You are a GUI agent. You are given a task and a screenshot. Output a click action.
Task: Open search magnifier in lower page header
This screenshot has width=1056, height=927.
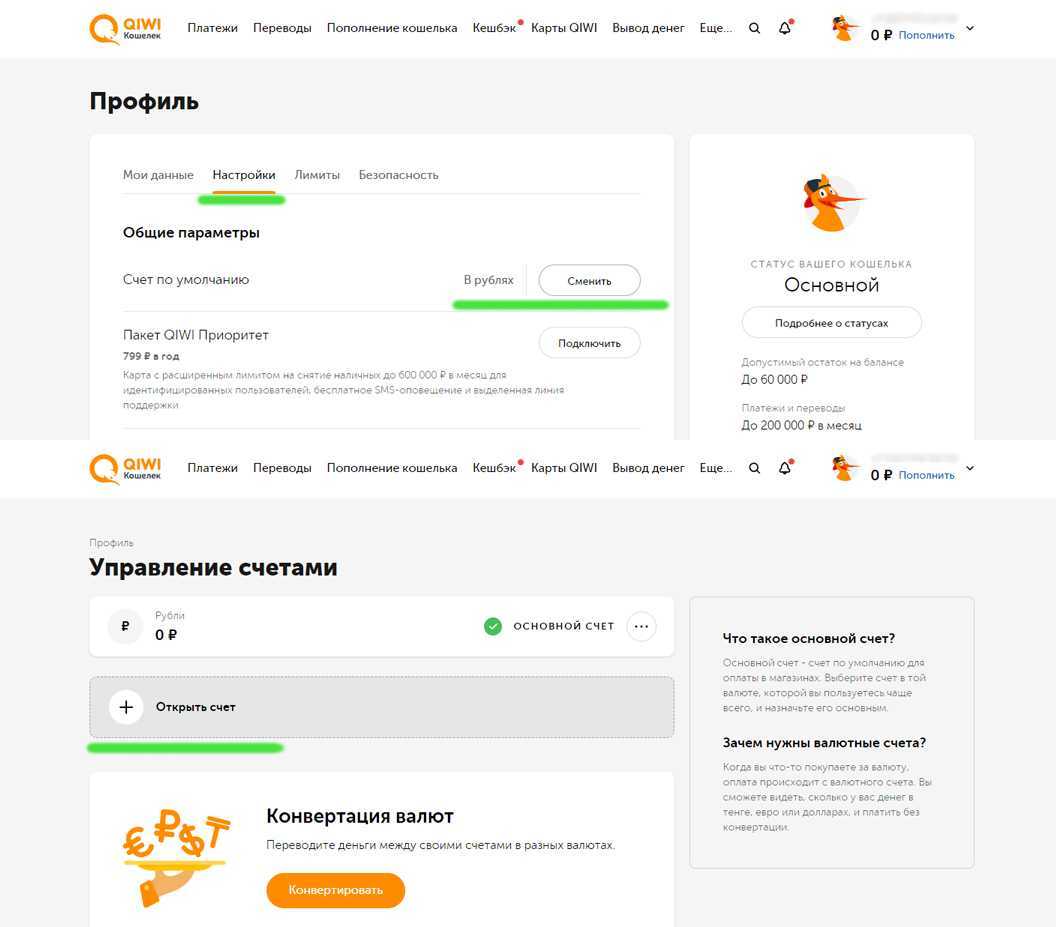(x=754, y=468)
